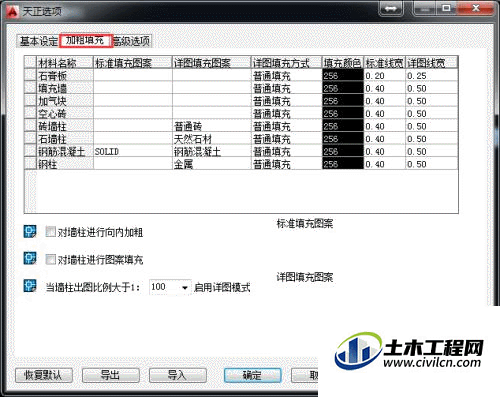This screenshot has width=500, height=397.
Task: Click the help icon beside 对墙柱进行向内加粗
Action: pos(30,231)
